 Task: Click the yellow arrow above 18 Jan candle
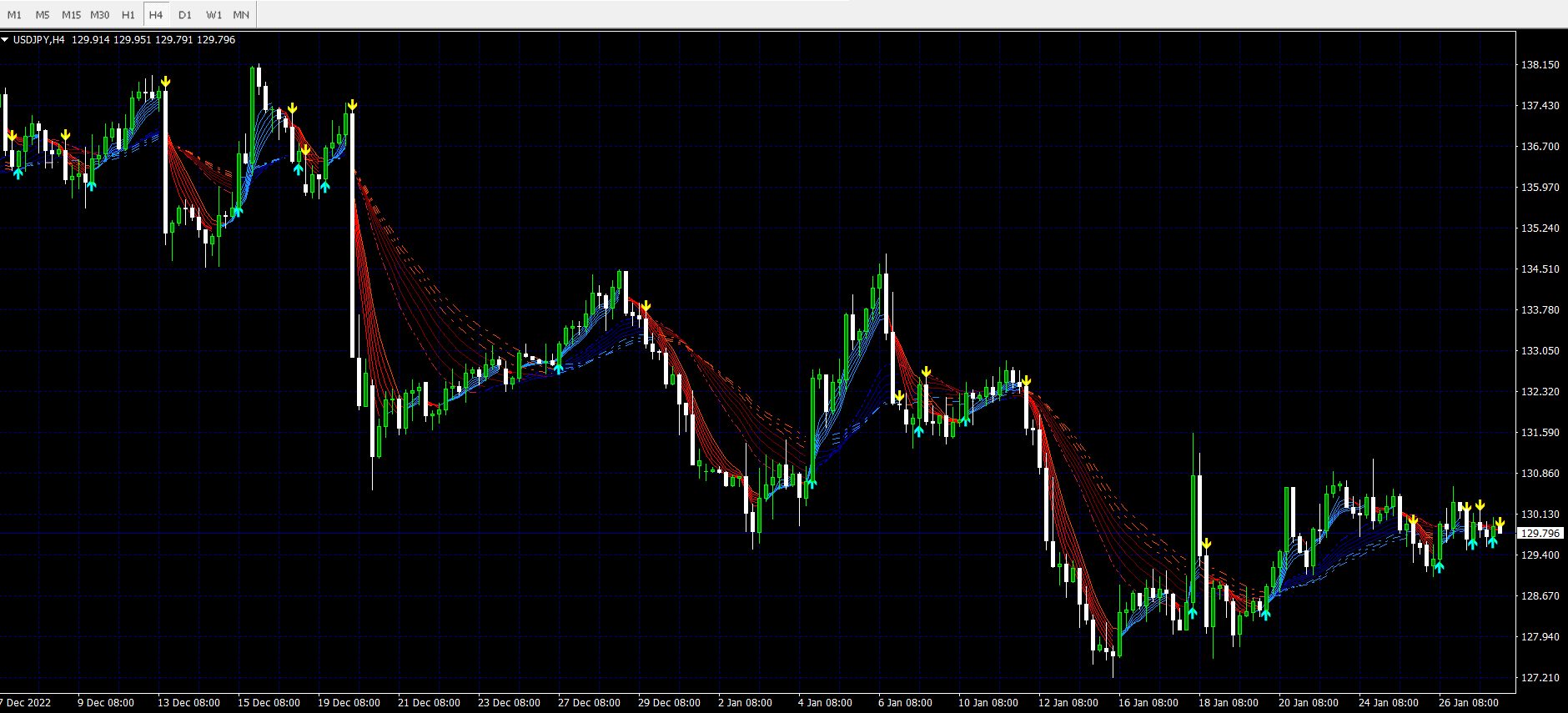pos(1206,544)
